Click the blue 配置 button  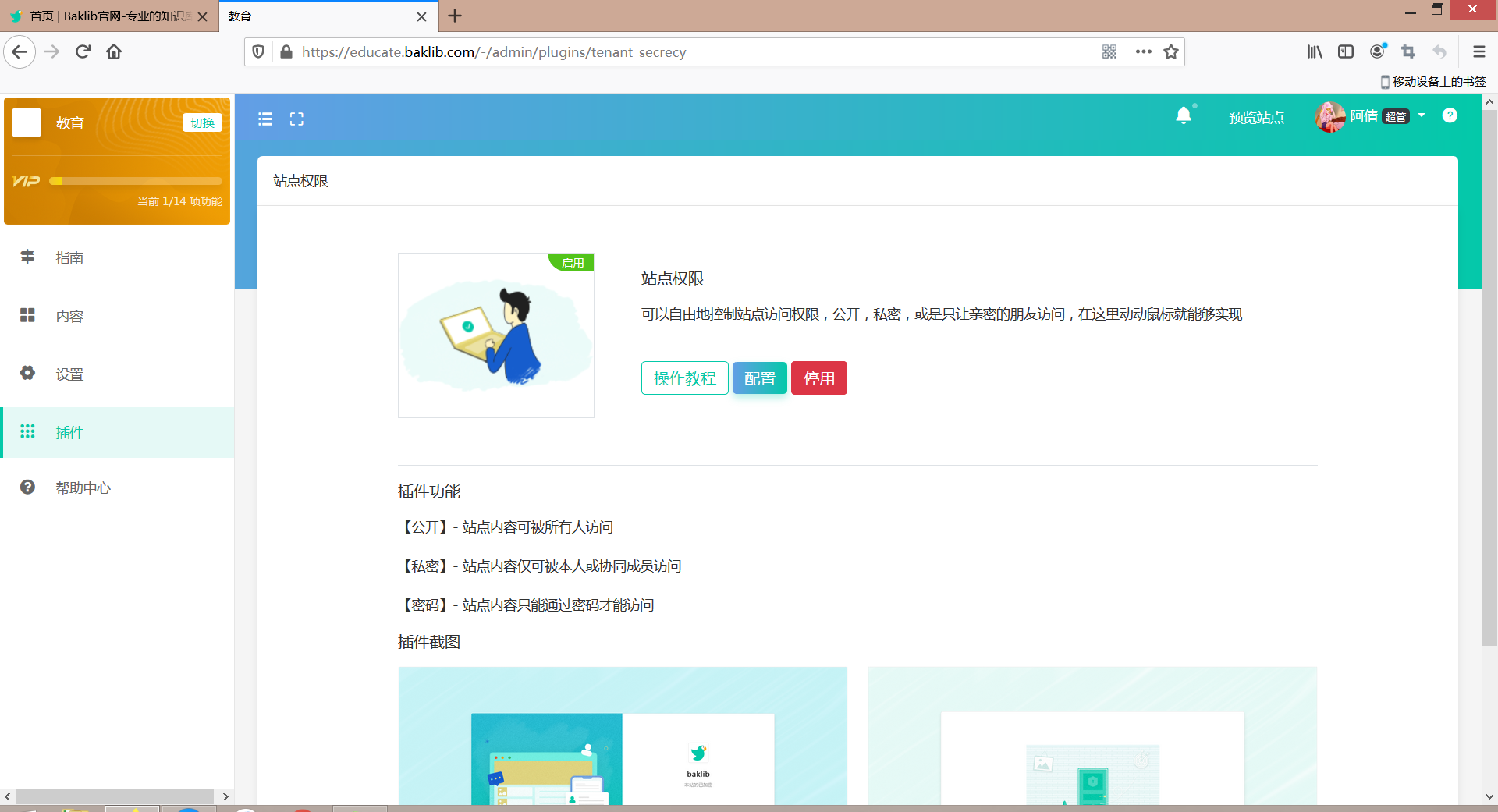tap(759, 378)
